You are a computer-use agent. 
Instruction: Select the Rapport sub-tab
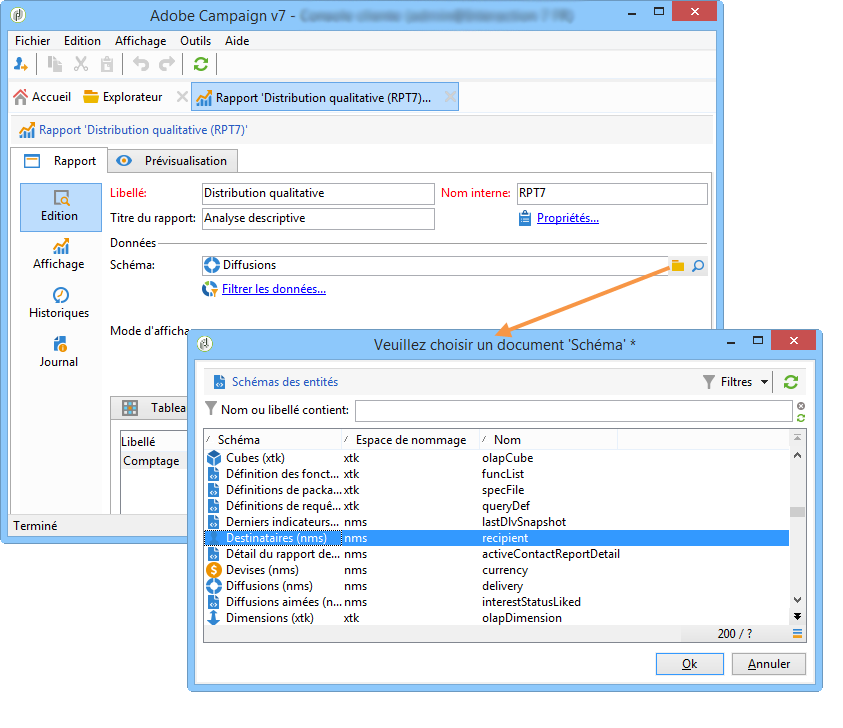pyautogui.click(x=60, y=161)
